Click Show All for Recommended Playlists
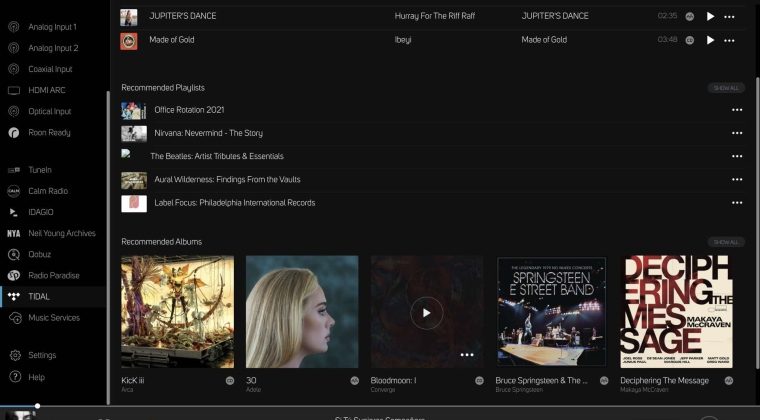Viewport: 760px width, 420px height. (726, 88)
